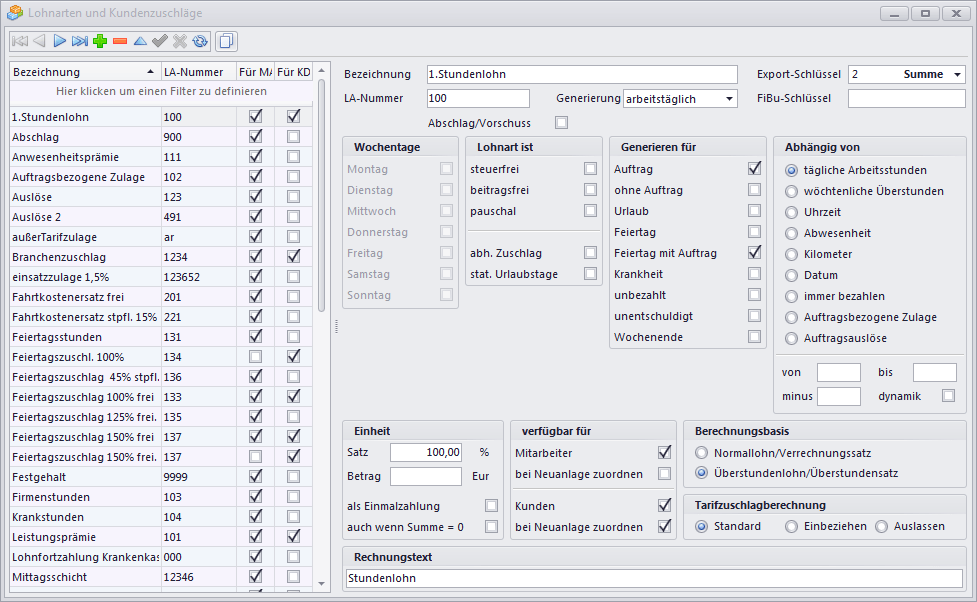The width and height of the screenshot is (977, 602).
Task: Check auch wenn Summe = 0
Action: (x=491, y=527)
